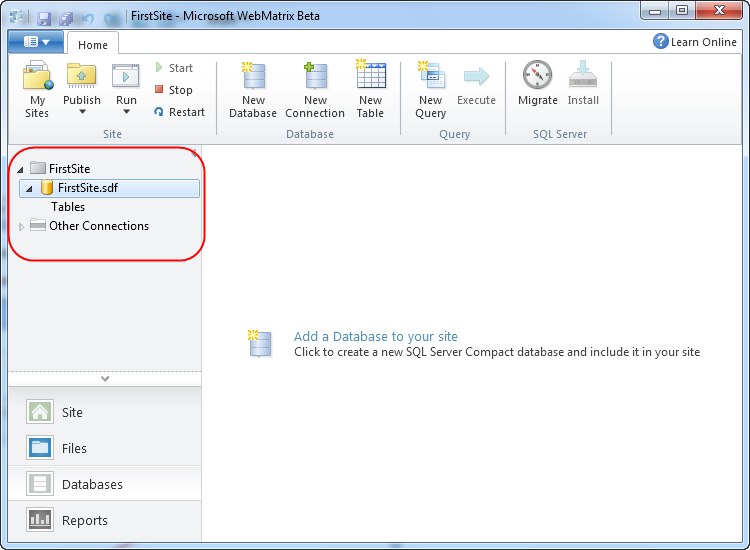Viewport: 750px width, 550px height.
Task: Open My Sites
Action: [37, 89]
